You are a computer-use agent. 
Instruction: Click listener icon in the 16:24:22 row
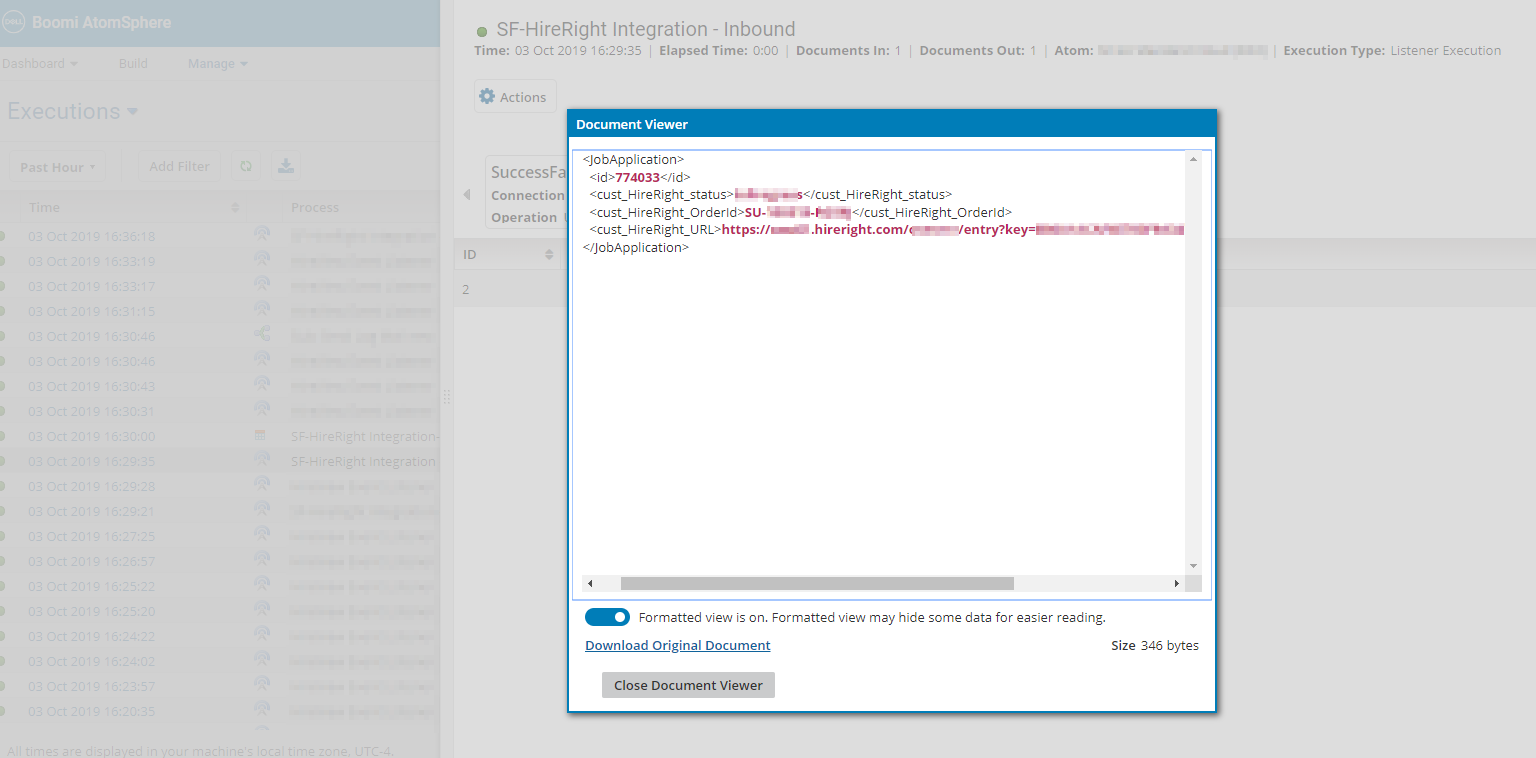click(x=261, y=635)
